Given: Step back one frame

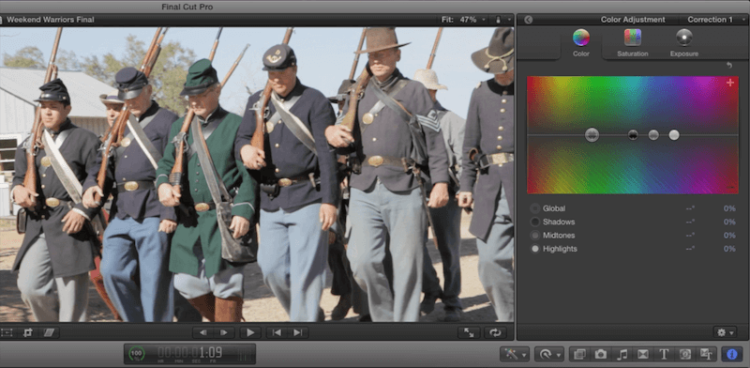Looking at the screenshot, I should pyautogui.click(x=203, y=333).
